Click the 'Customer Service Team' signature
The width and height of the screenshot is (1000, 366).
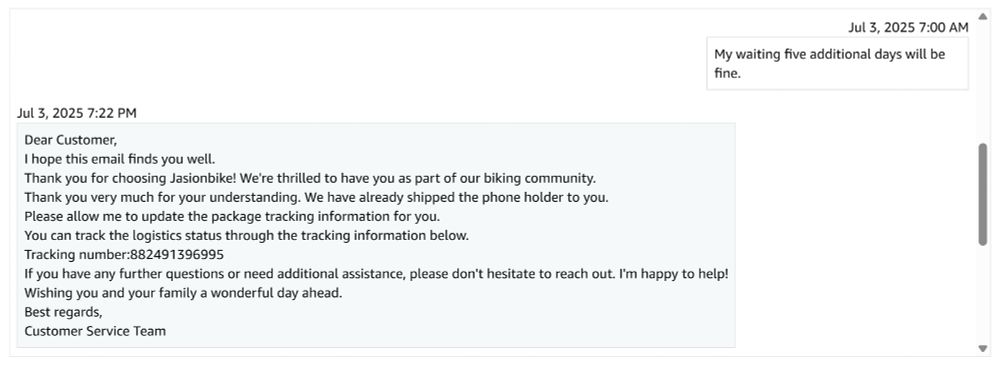pos(95,331)
